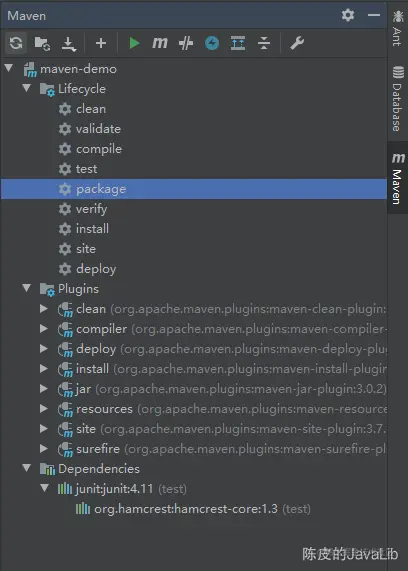Download sources and documentation icon
Image resolution: width=408 pixels, height=571 pixels.
(x=68, y=43)
